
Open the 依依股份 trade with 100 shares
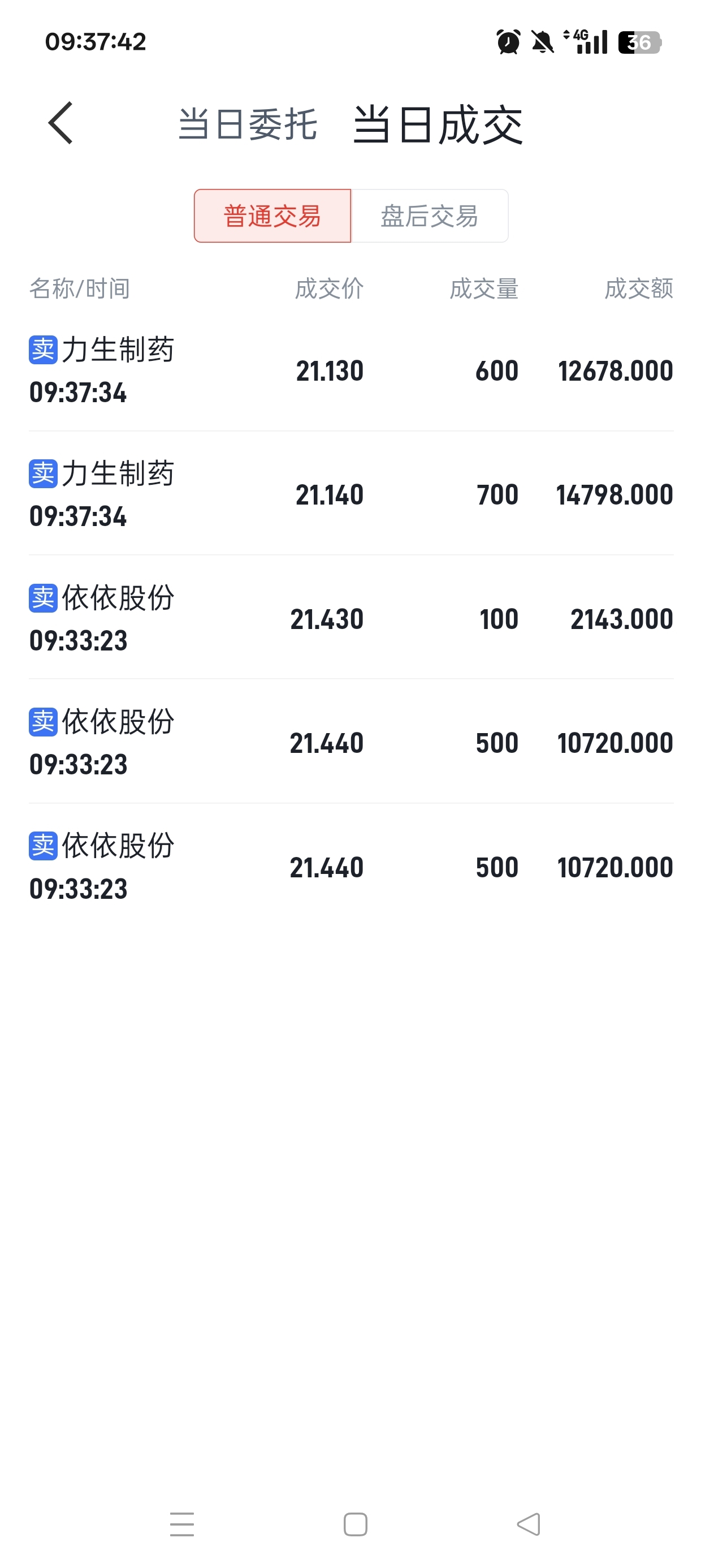[351, 618]
